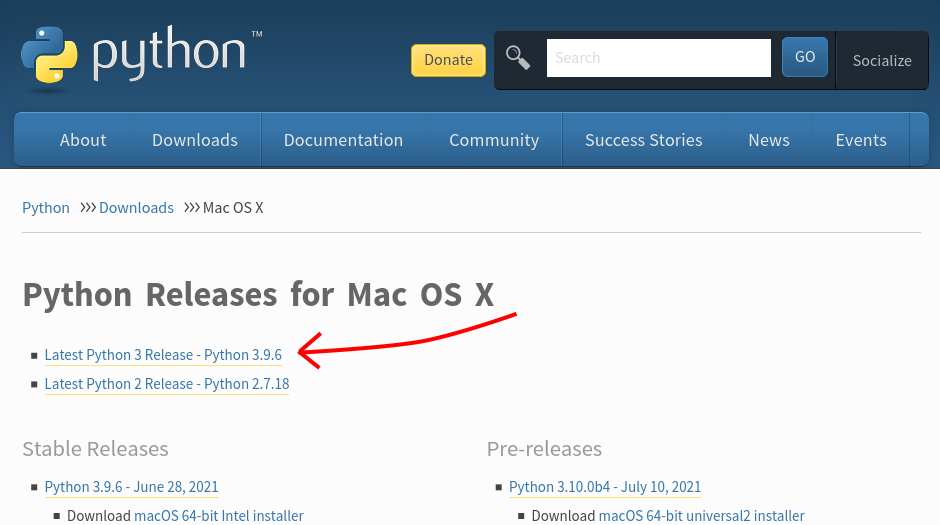This screenshot has height=525, width=940.
Task: Open Latest Python 2 Release - Python 2.7.18
Action: click(x=167, y=384)
